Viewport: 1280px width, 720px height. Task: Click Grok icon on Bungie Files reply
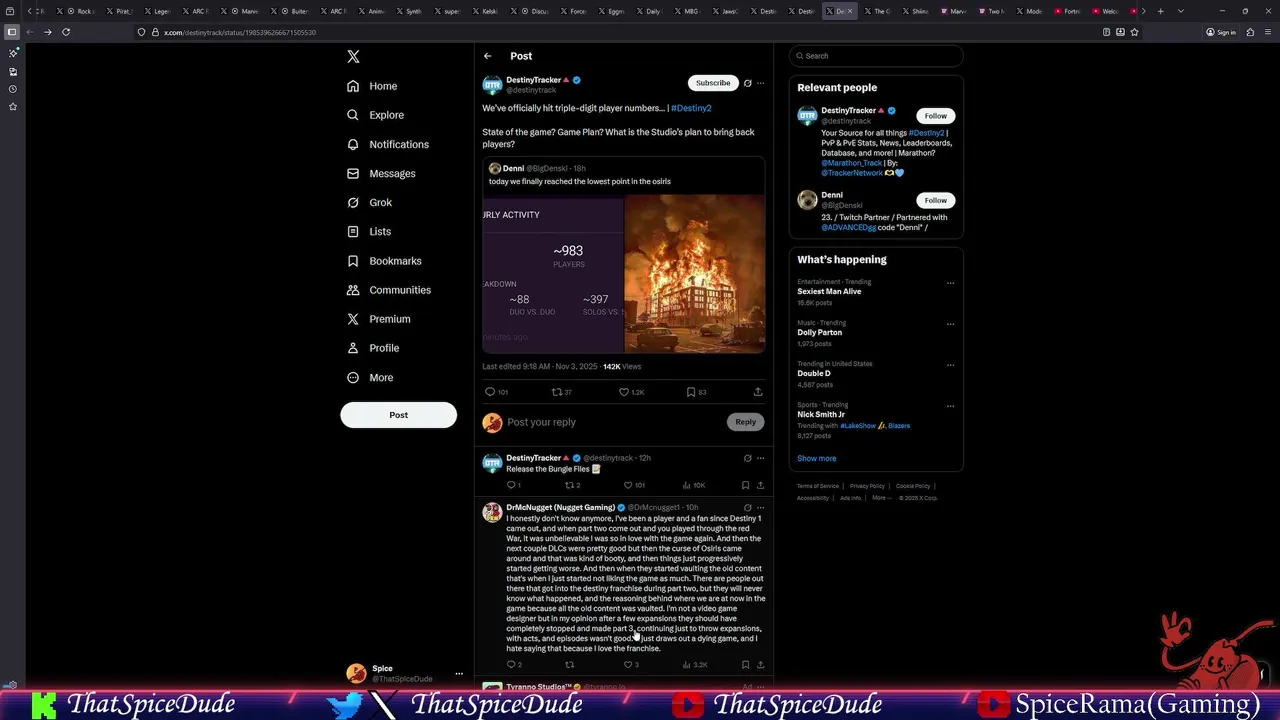tap(747, 458)
